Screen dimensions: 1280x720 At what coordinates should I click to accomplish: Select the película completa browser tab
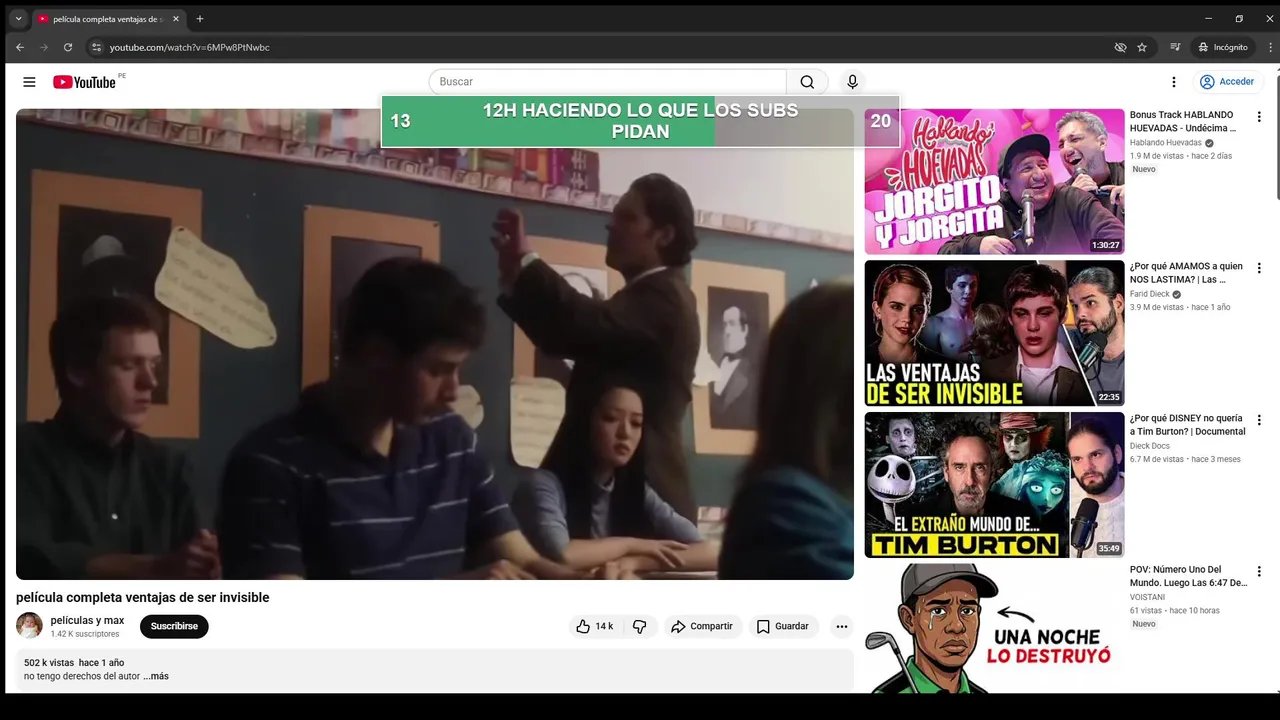[108, 19]
